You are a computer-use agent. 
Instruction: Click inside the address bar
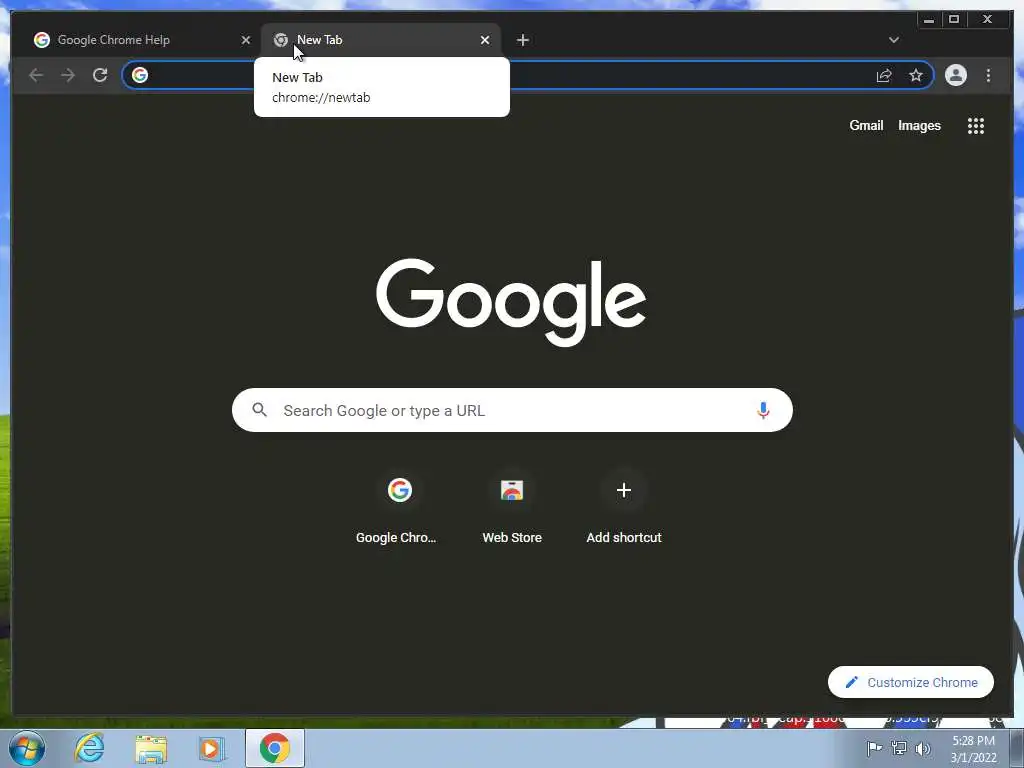(x=528, y=75)
